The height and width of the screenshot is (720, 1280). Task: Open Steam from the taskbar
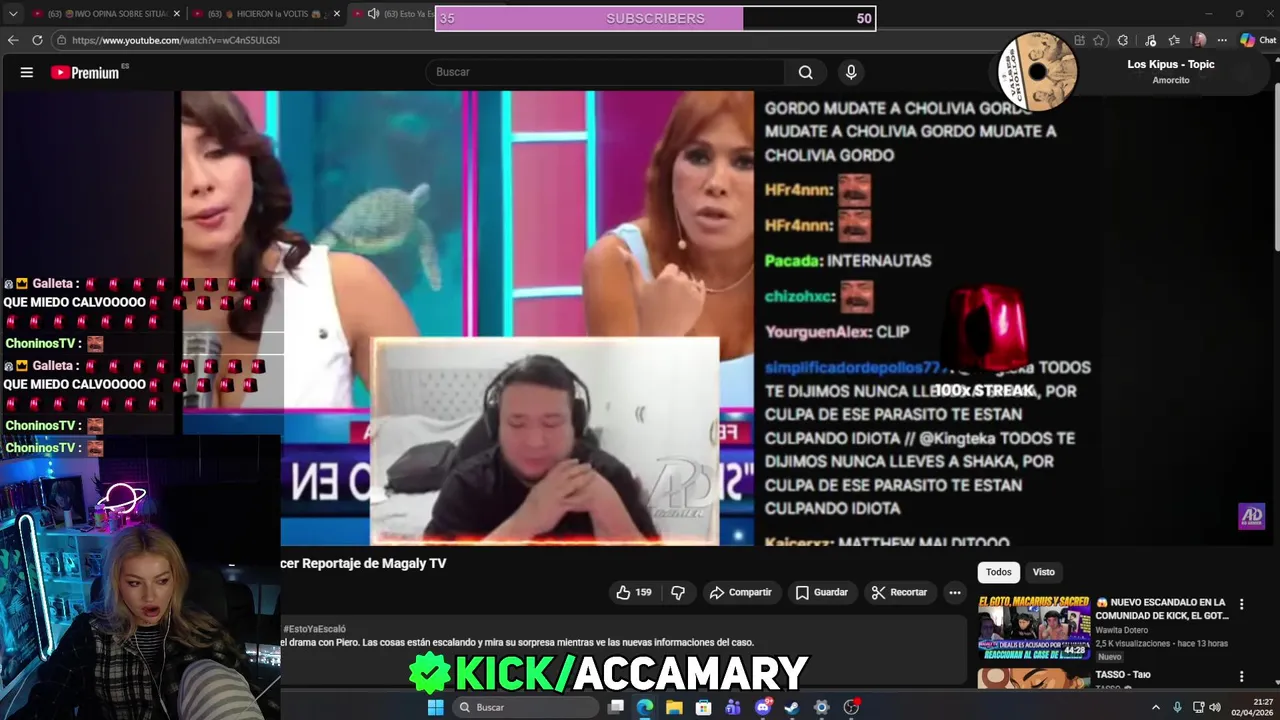(x=792, y=707)
